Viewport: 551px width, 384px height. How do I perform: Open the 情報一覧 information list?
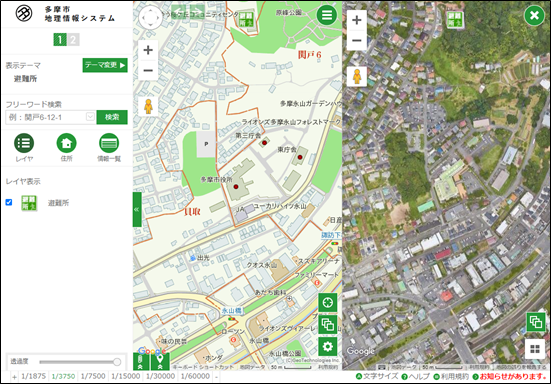coord(109,148)
